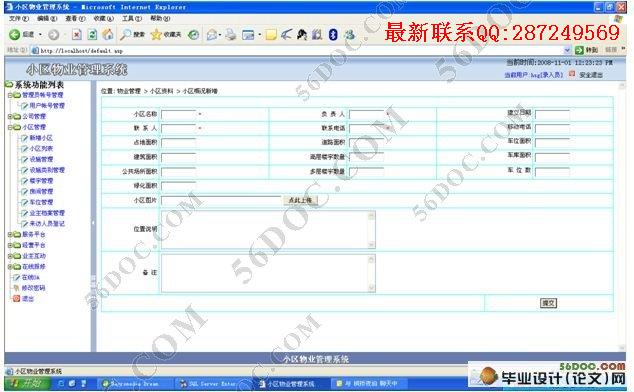The image size is (634, 392).
Task: Switch to the SQL Server Enterprise taskbar item
Action: point(212,383)
